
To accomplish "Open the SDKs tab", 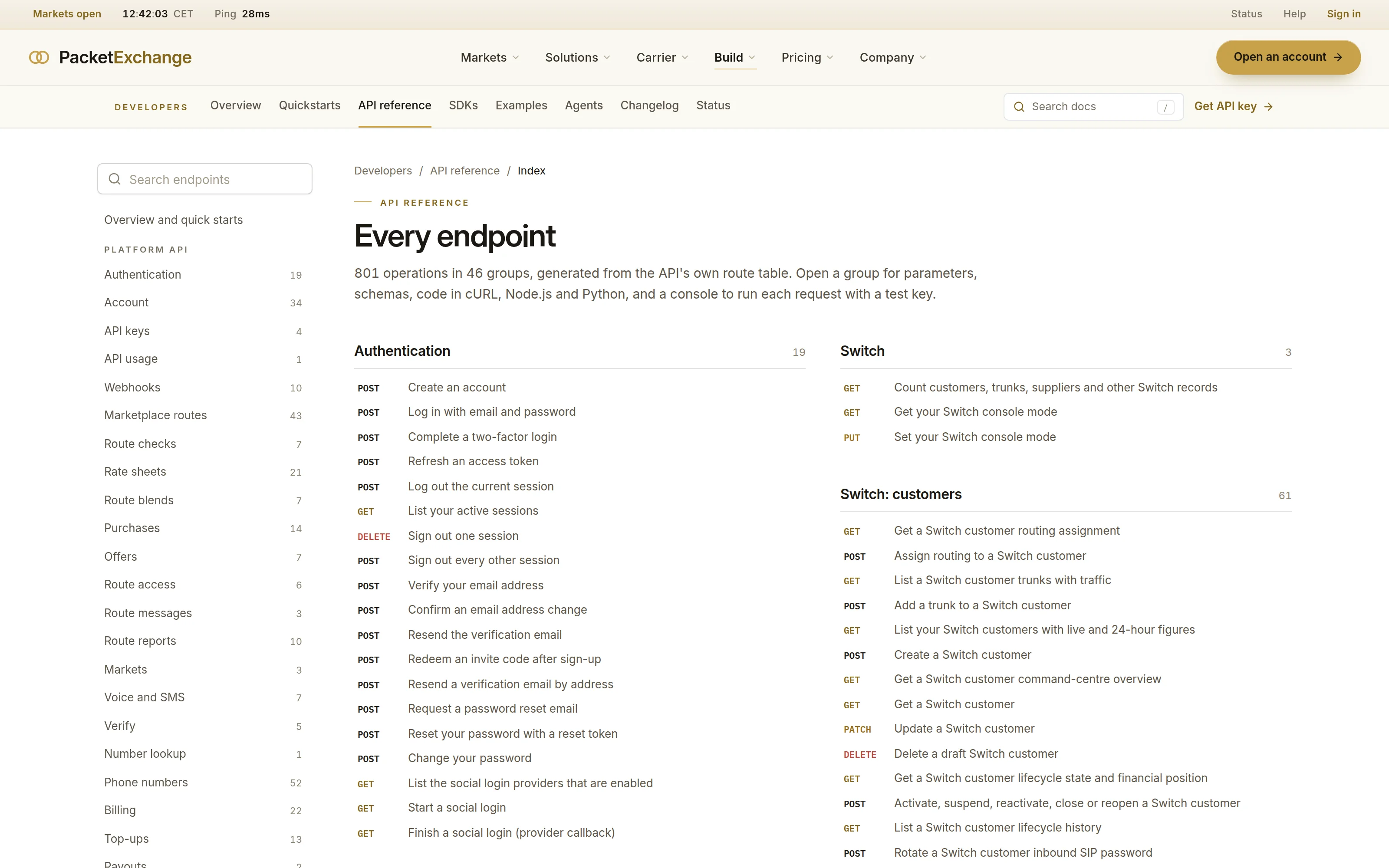I will pos(463,105).
